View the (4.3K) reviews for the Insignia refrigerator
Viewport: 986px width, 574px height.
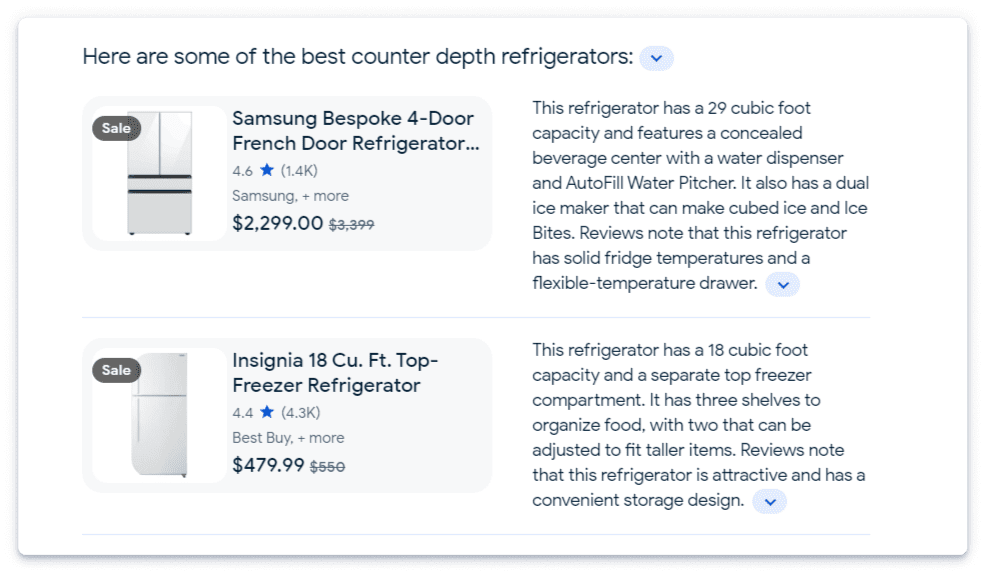click(300, 412)
